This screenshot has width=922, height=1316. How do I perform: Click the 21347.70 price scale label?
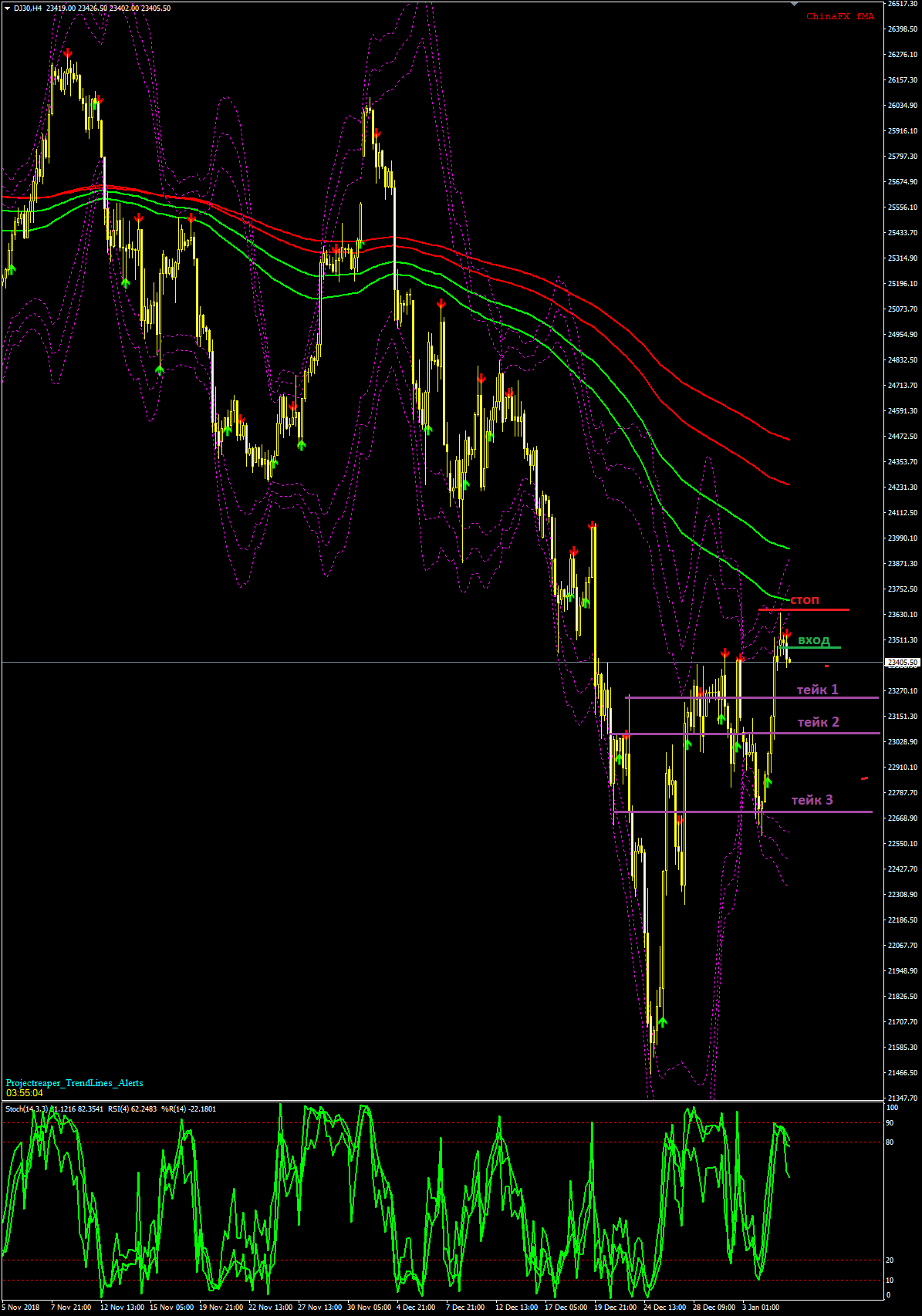903,1098
